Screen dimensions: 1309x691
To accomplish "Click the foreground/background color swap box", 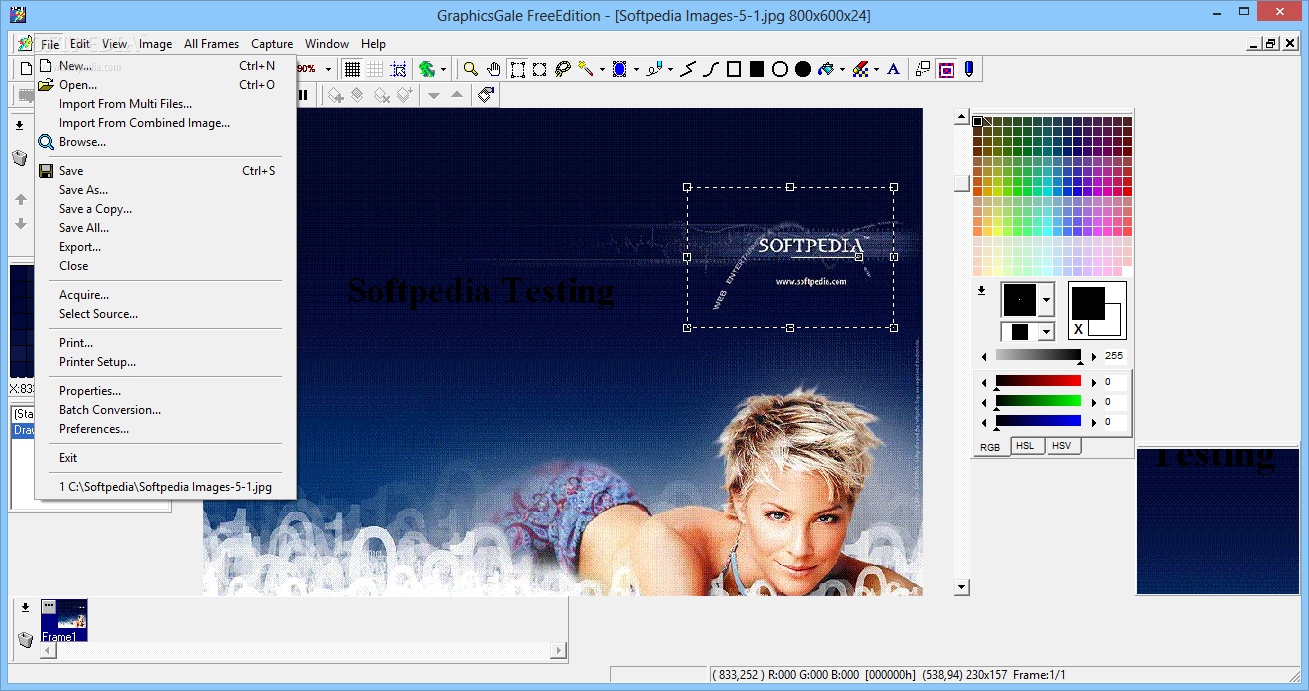I will 1097,310.
